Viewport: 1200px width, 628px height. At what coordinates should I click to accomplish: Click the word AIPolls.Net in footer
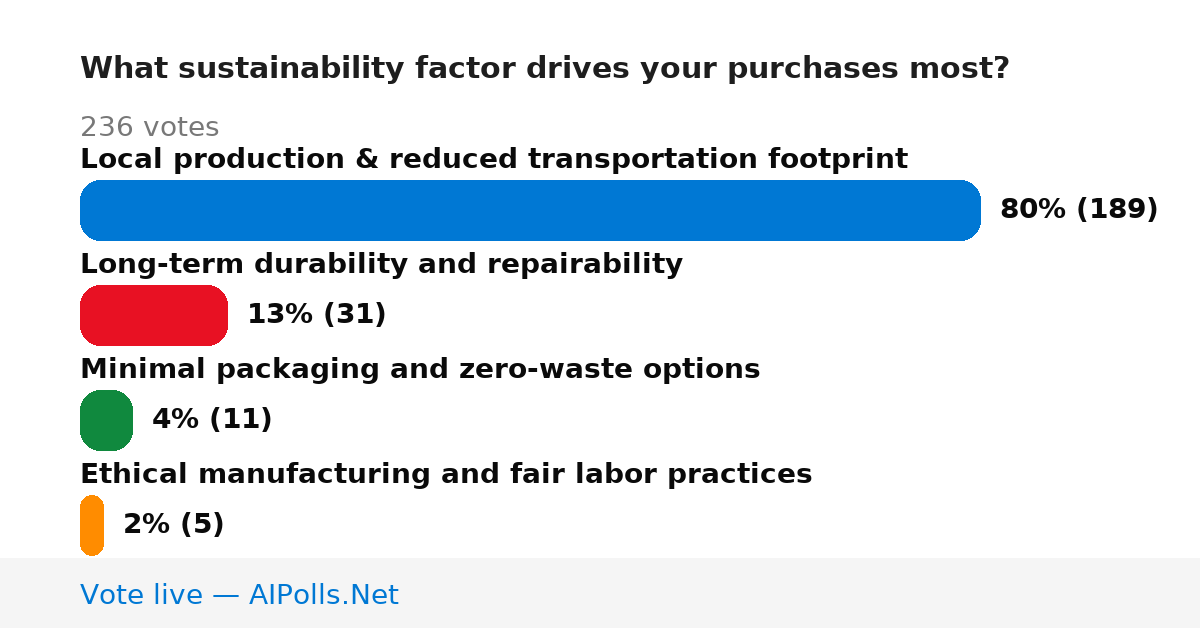click(323, 595)
